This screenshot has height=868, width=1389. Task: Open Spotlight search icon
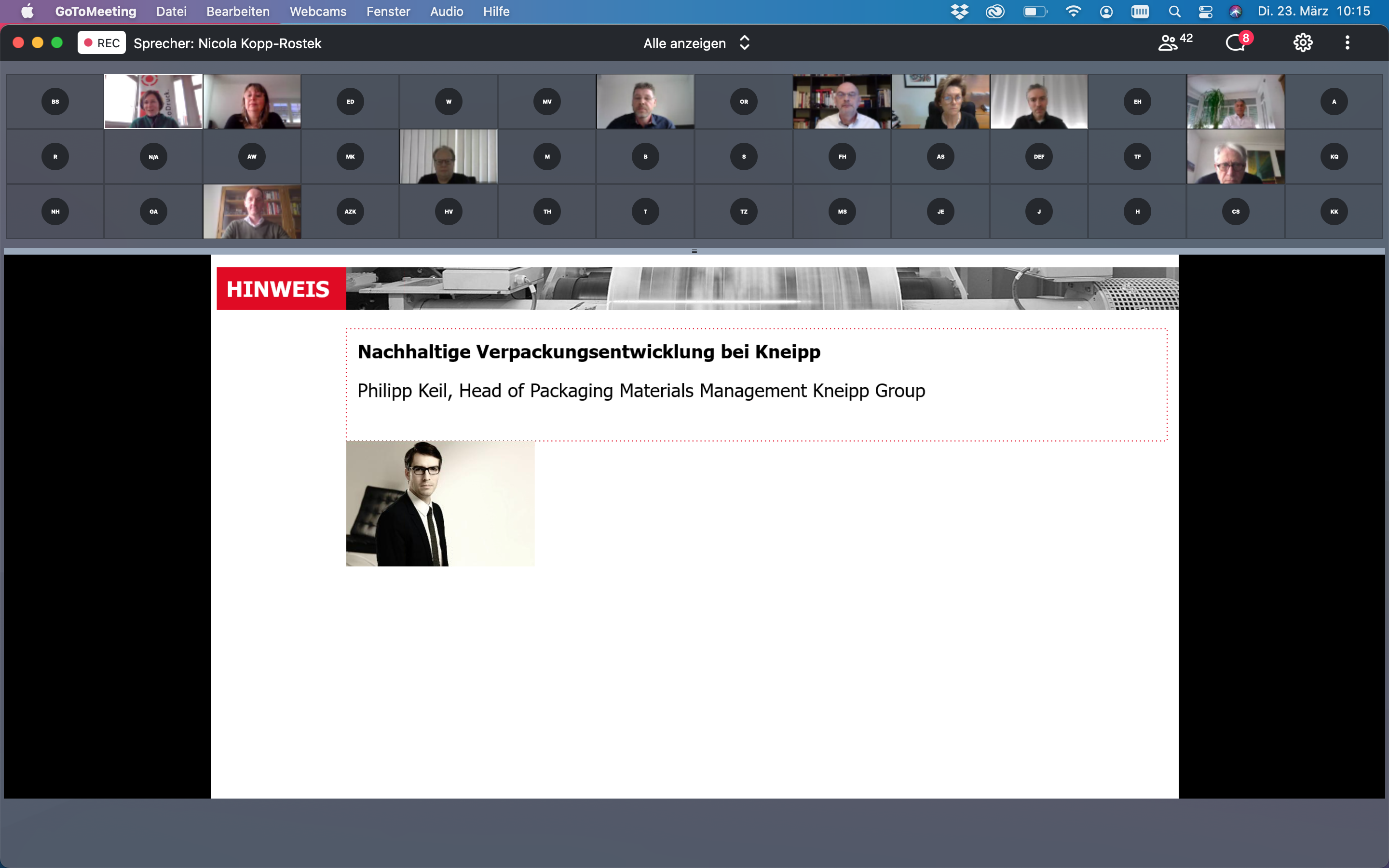click(1174, 12)
